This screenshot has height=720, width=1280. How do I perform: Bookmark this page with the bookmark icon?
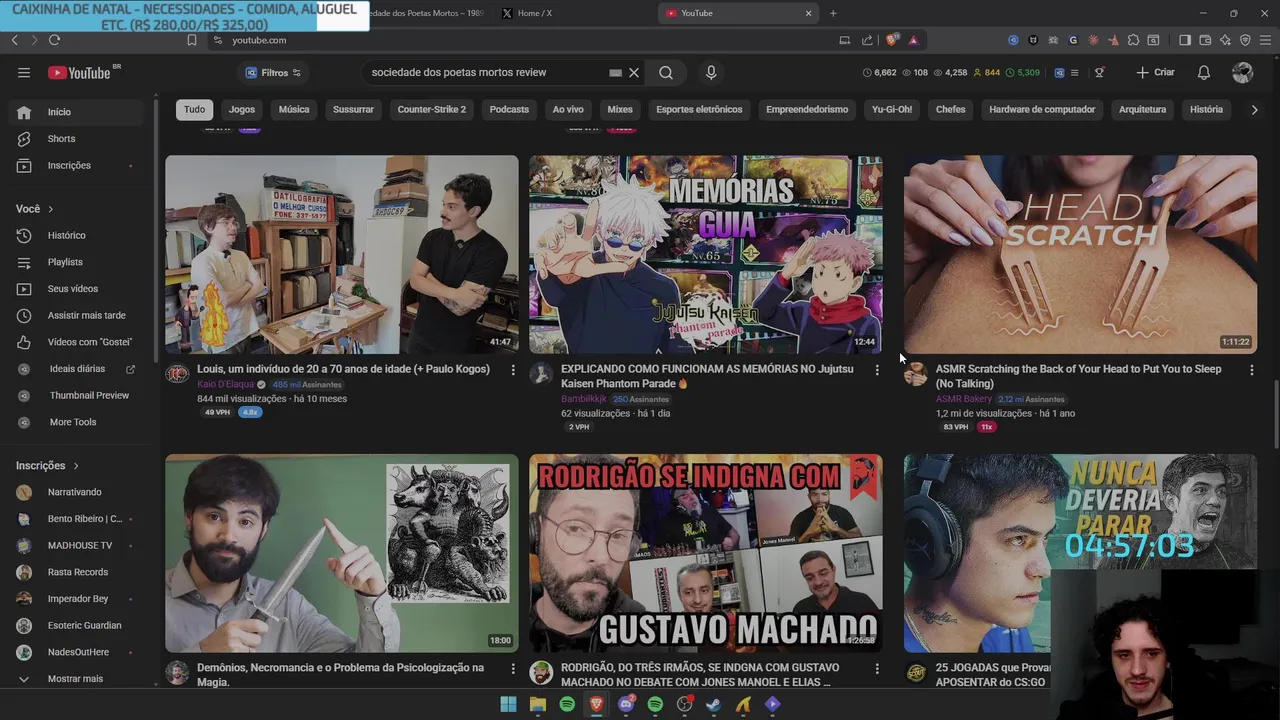[192, 40]
